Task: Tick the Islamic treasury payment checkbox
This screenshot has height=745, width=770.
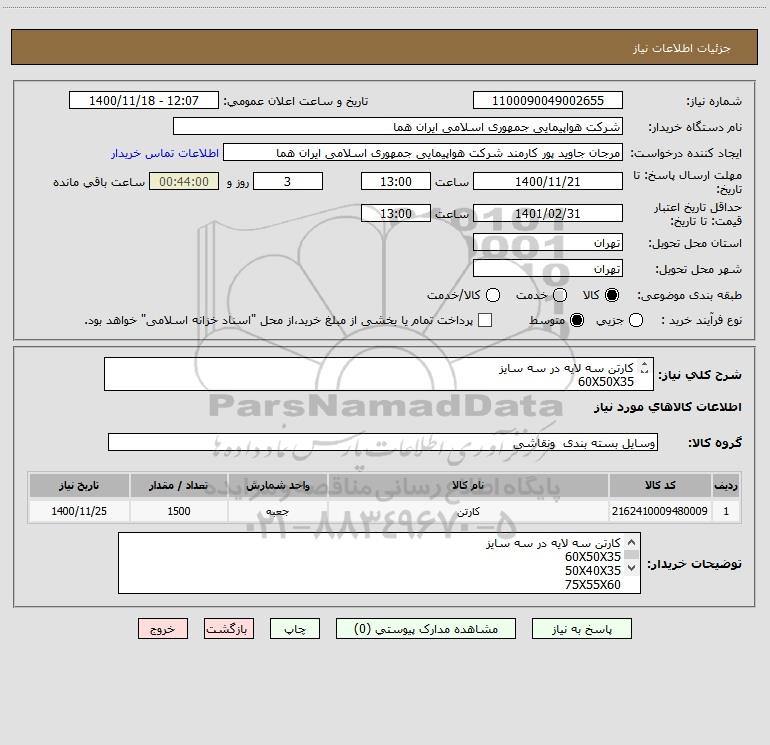Action: [485, 320]
